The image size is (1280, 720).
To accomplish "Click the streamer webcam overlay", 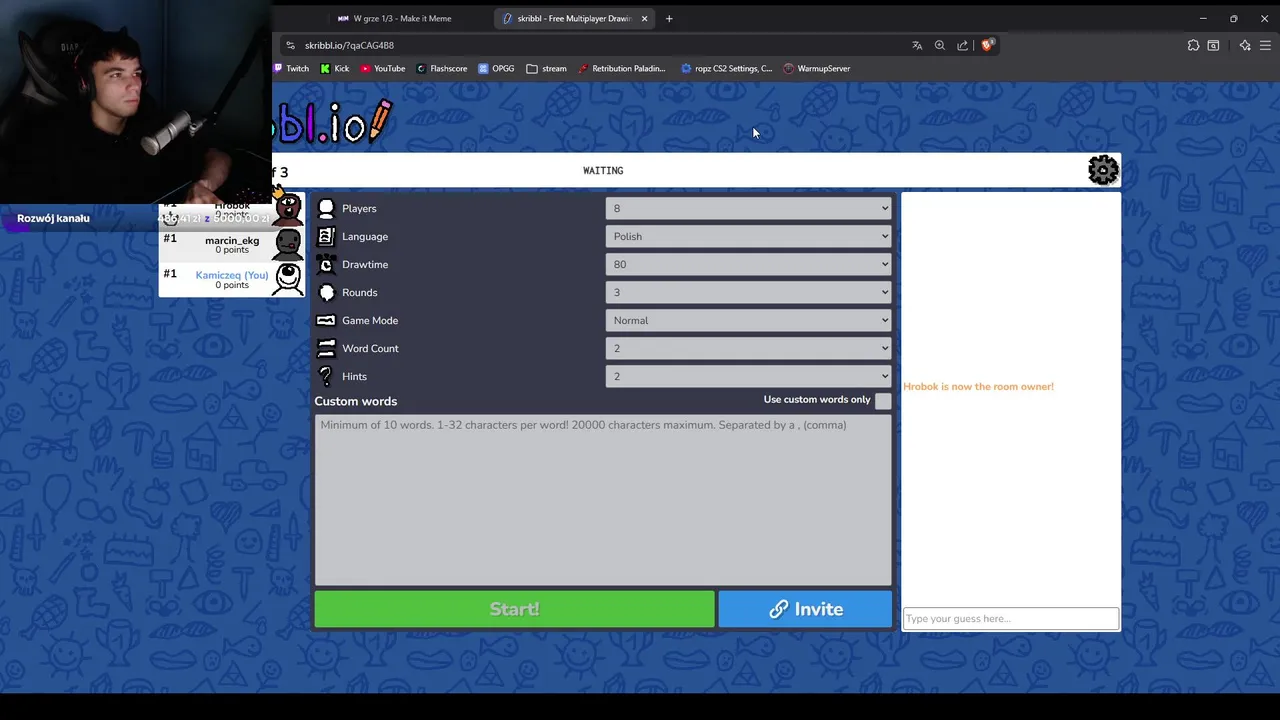I will pos(136,102).
